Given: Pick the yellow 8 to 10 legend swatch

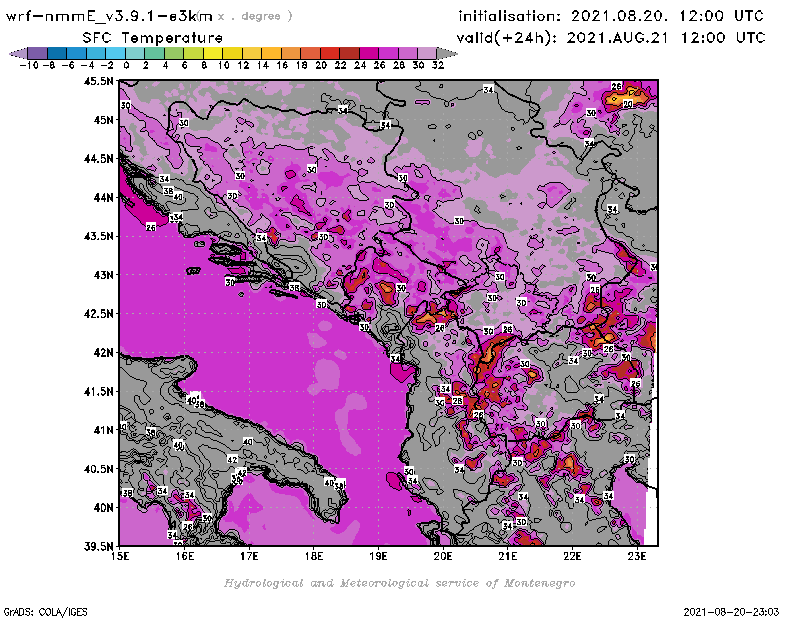Looking at the screenshot, I should click(213, 53).
